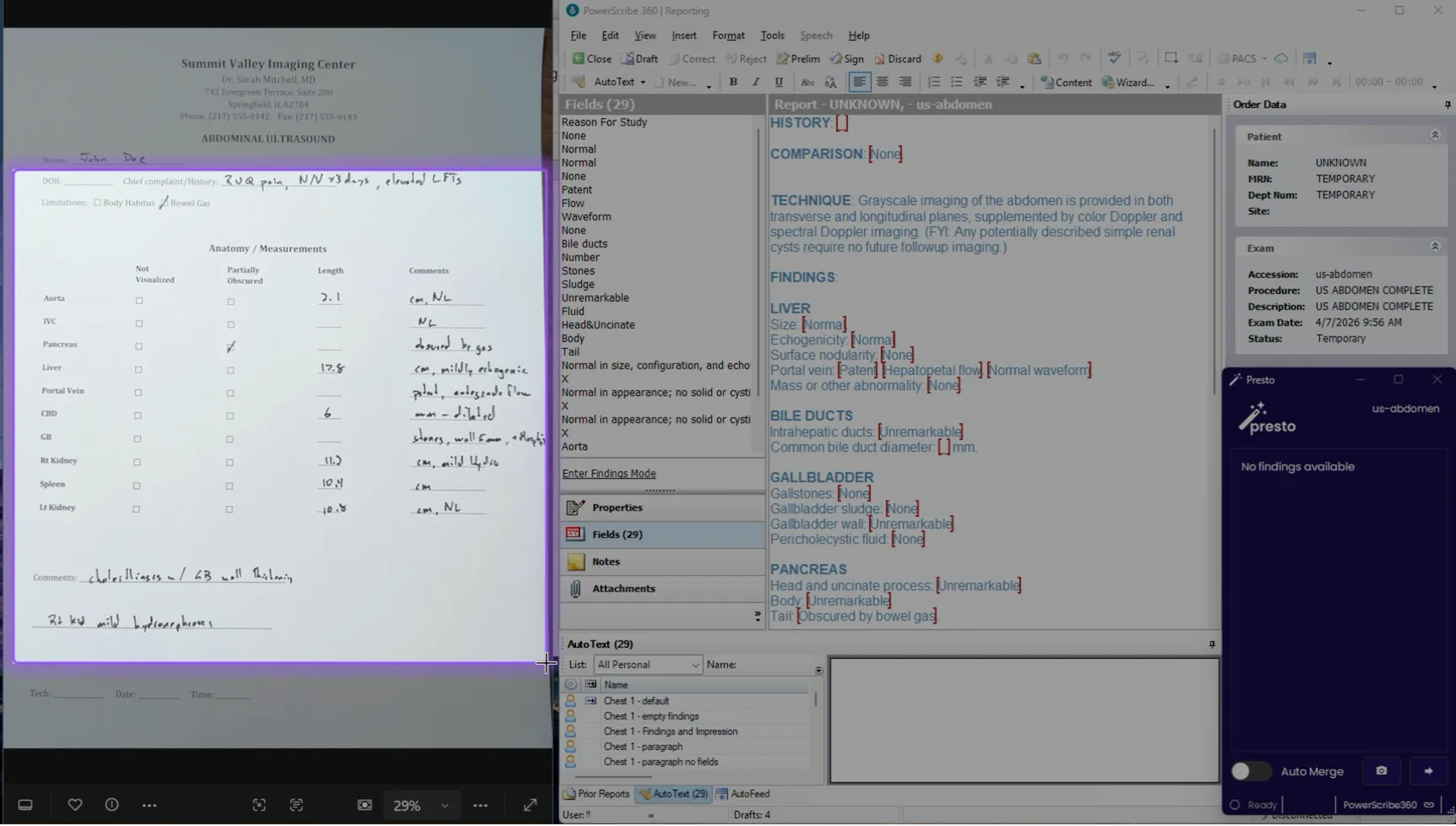Click the Enter Findings Mode button
The image size is (1456, 826).
click(609, 473)
